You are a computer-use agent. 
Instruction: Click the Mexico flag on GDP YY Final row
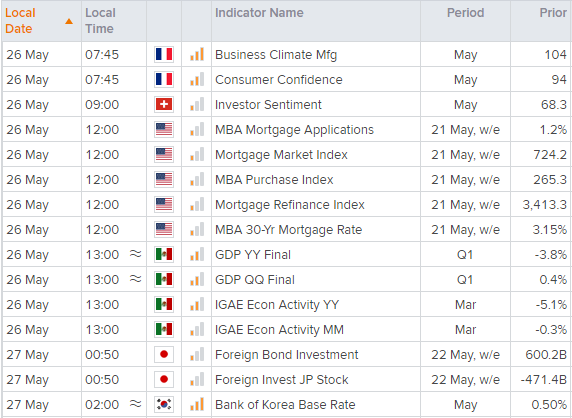[x=164, y=254]
